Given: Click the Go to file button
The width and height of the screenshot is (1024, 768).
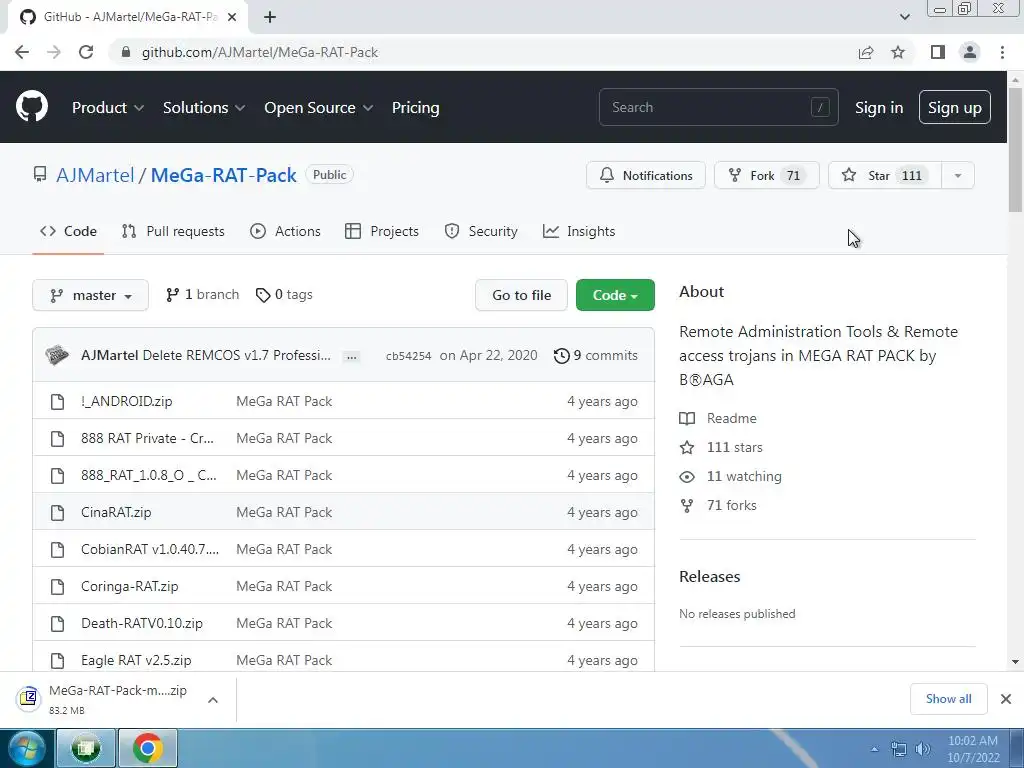Looking at the screenshot, I should click(521, 295).
